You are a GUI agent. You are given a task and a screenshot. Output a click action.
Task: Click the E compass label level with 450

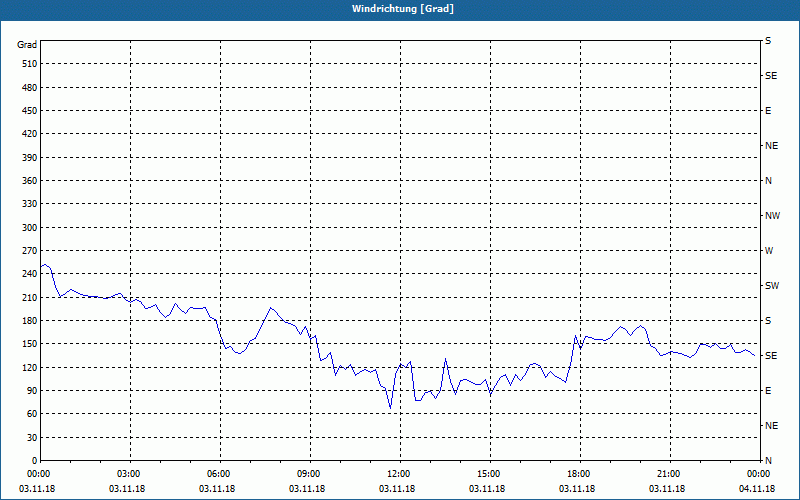[768, 111]
